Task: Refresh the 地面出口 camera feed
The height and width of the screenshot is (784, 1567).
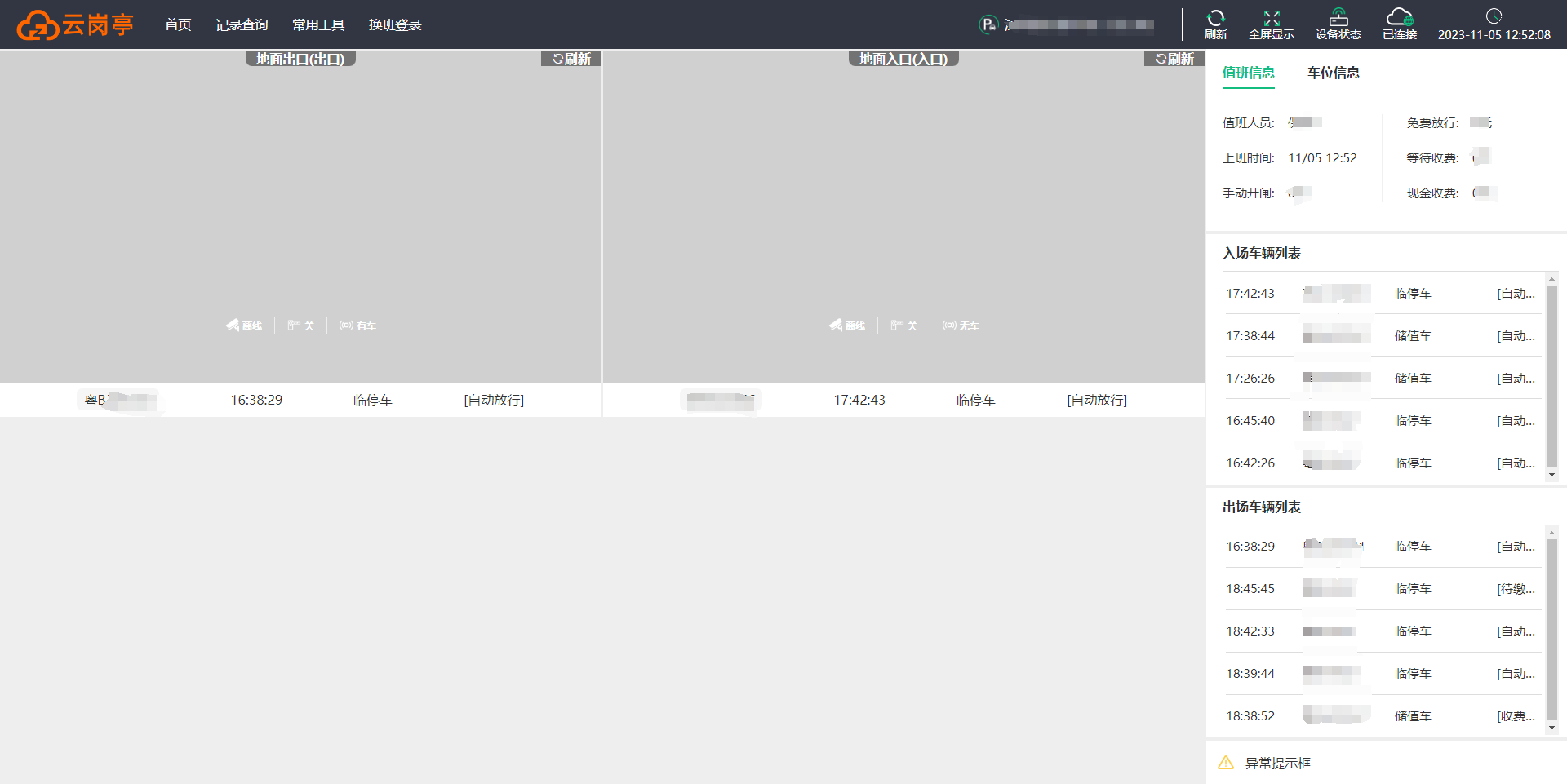Action: pos(571,59)
